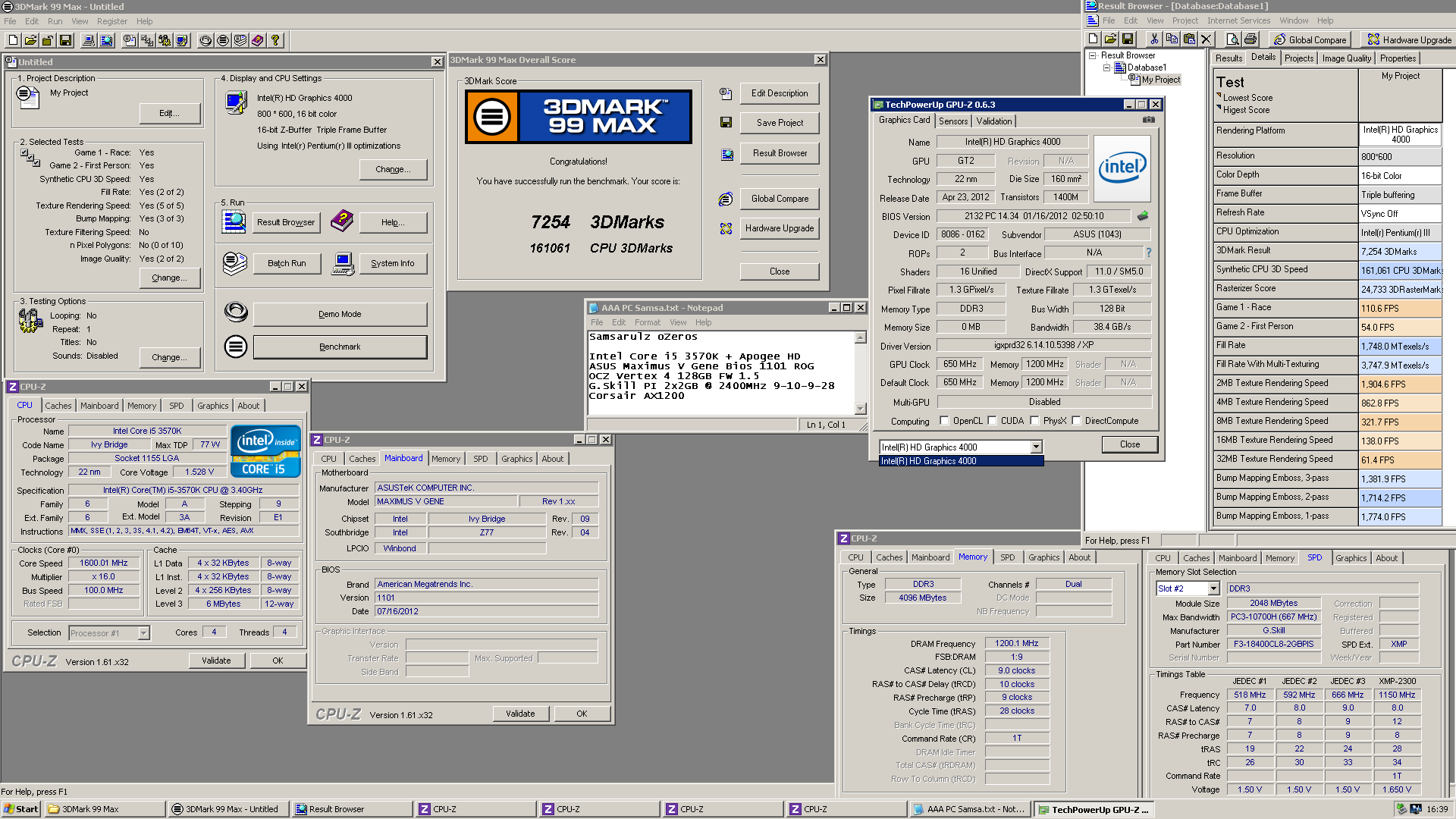
Task: Enable CUDA checkbox in GPU-Z
Action: (992, 421)
